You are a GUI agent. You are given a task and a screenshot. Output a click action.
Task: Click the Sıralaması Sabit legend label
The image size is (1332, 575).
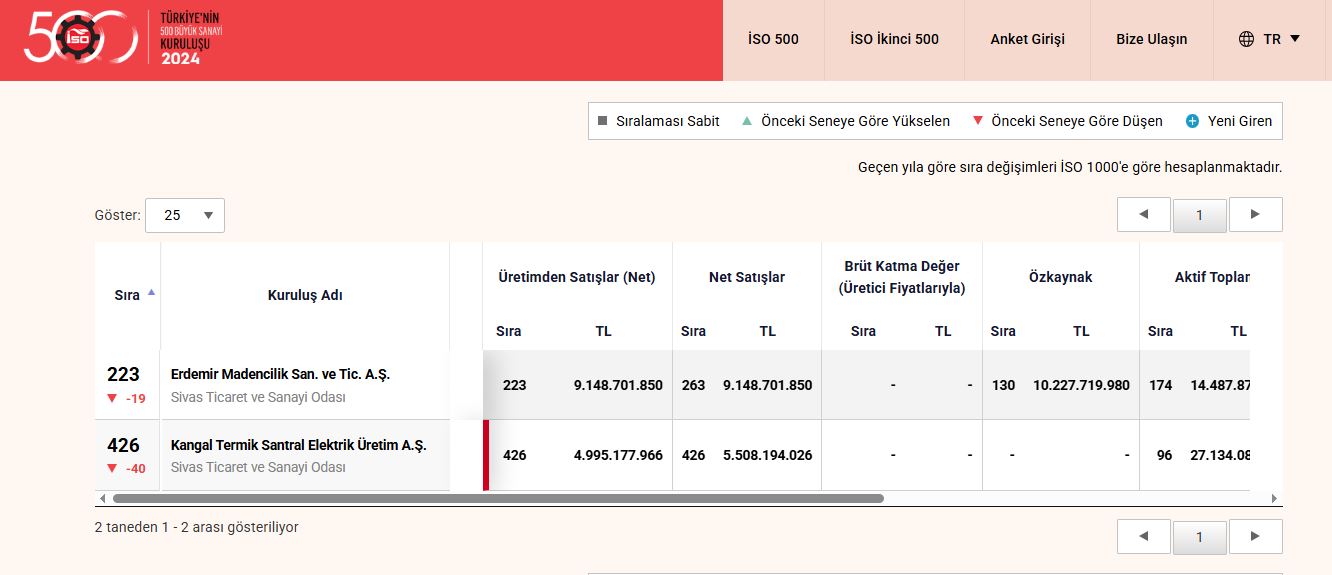click(668, 121)
